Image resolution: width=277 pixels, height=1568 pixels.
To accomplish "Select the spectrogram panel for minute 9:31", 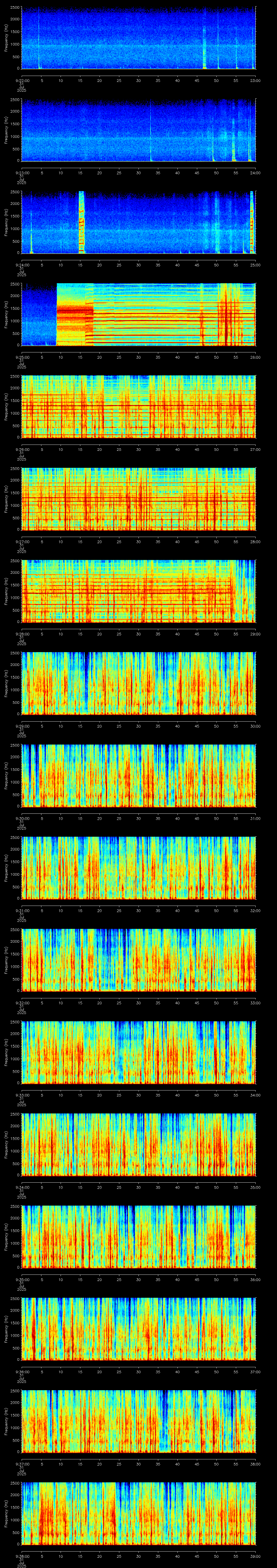I will (x=138, y=868).
